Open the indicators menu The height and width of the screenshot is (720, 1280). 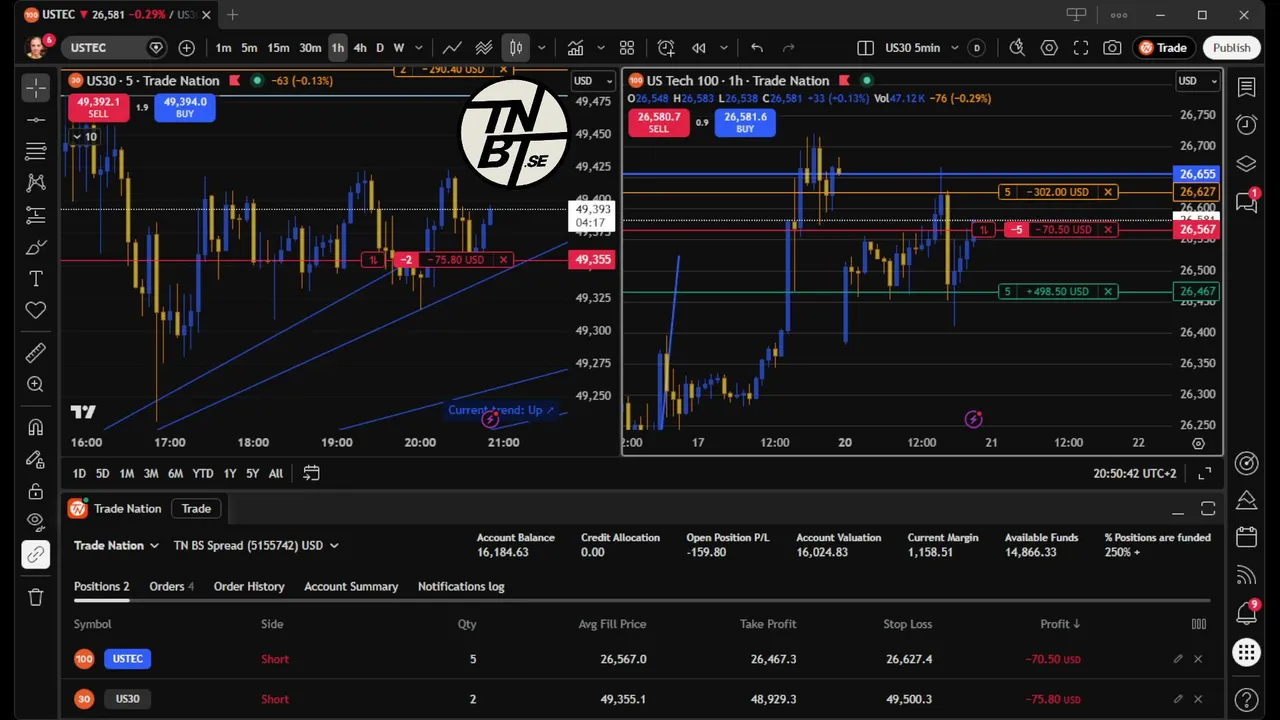(576, 48)
